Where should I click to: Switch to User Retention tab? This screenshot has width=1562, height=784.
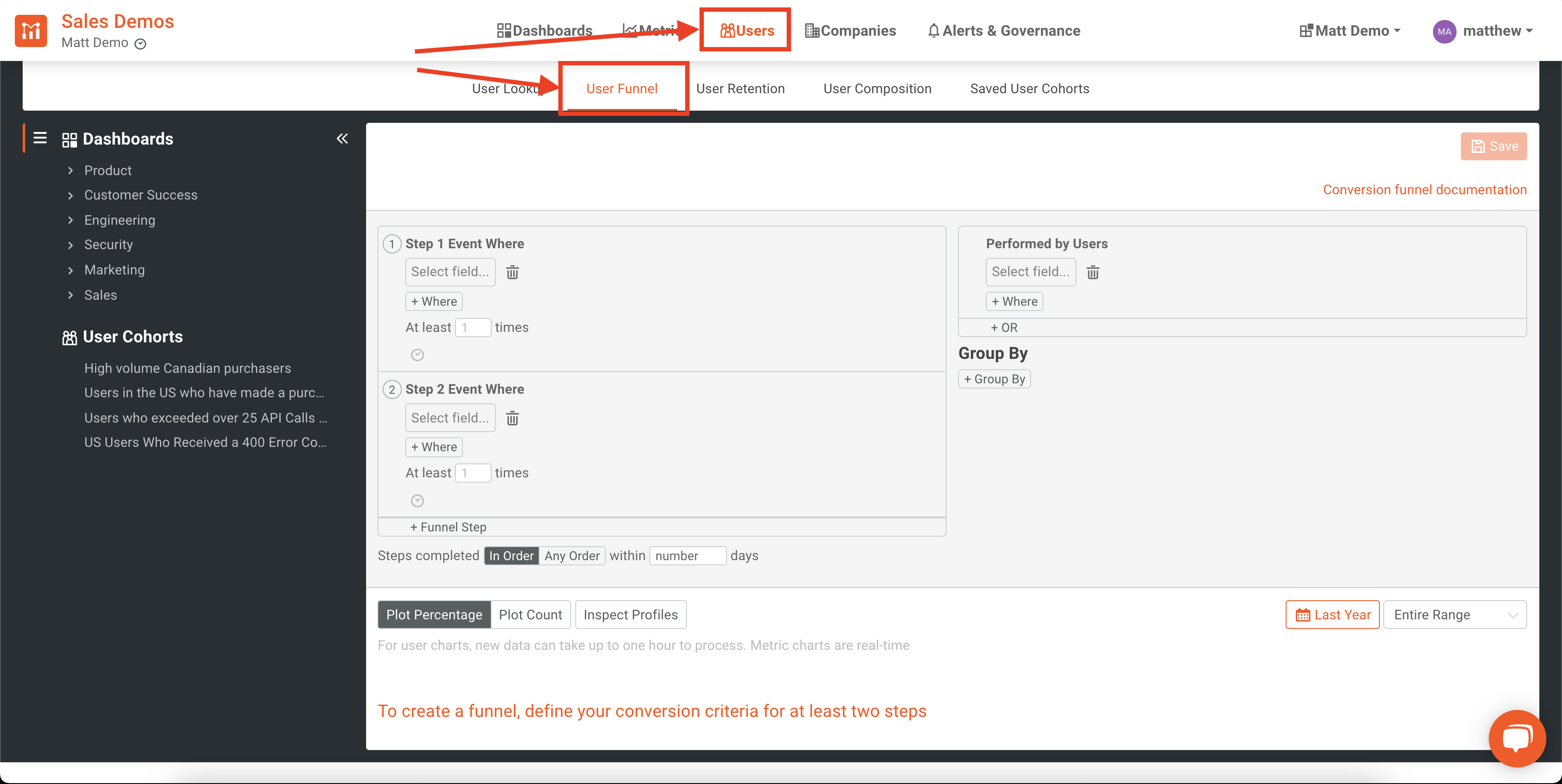point(740,88)
